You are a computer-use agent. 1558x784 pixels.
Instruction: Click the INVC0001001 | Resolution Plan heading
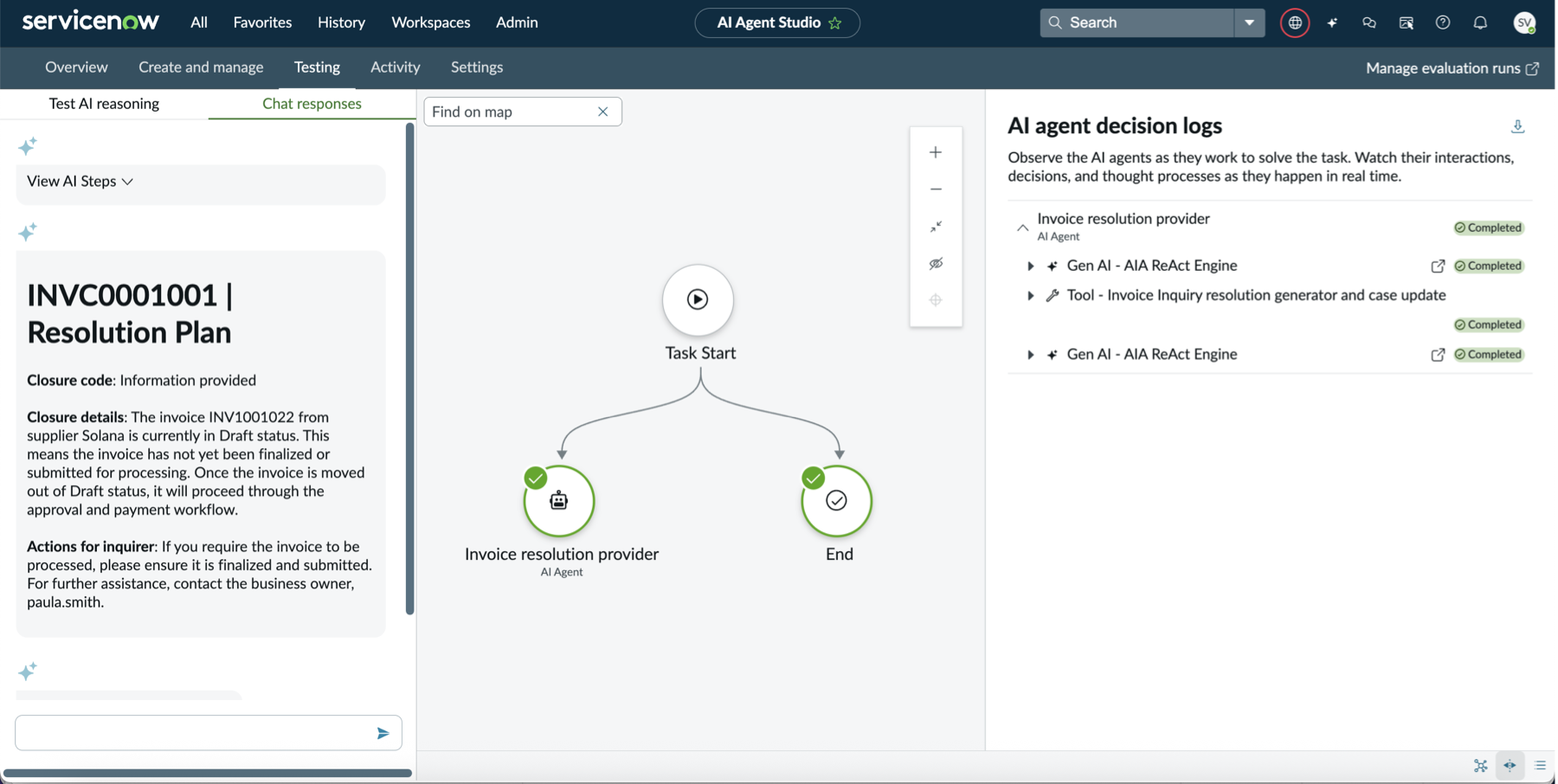[x=130, y=314]
